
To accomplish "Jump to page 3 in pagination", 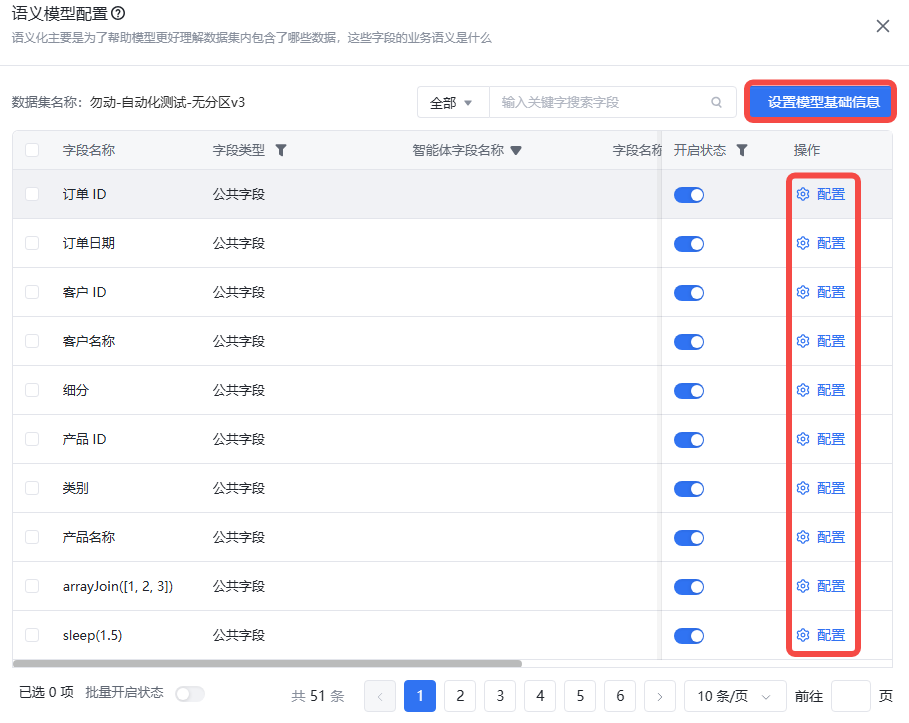I will [x=499, y=696].
